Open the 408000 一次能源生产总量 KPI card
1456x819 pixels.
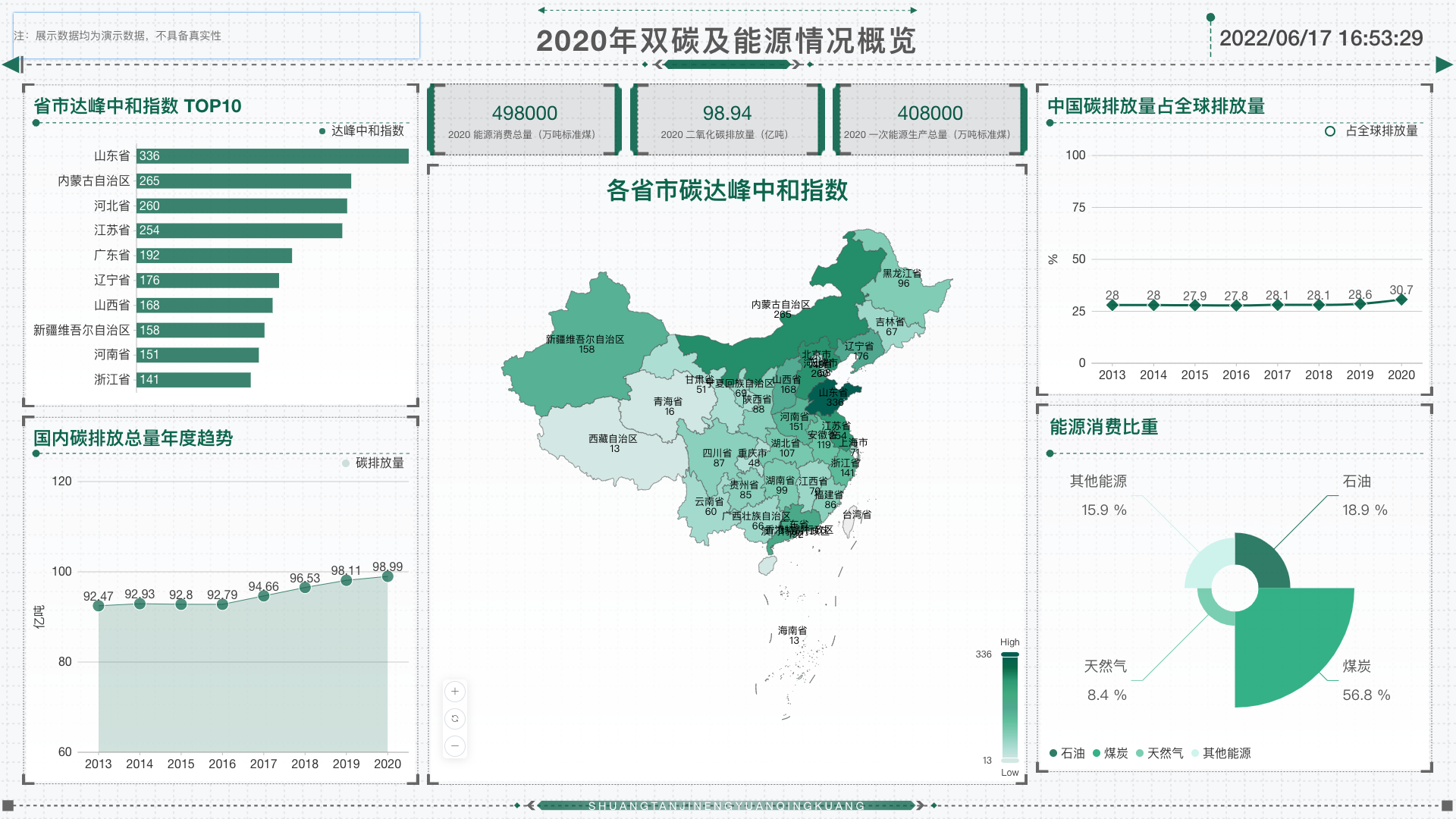[930, 120]
